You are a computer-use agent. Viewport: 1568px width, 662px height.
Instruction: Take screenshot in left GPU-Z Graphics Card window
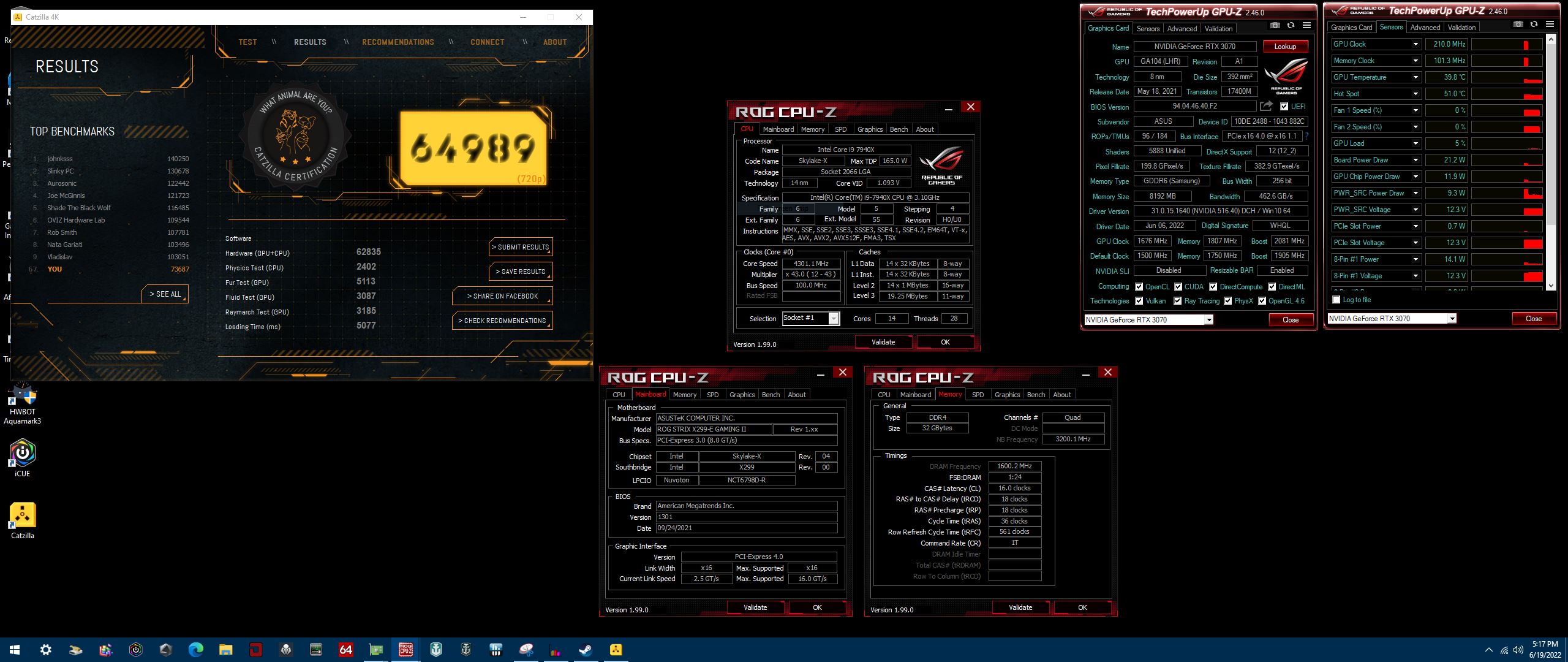[x=1275, y=26]
